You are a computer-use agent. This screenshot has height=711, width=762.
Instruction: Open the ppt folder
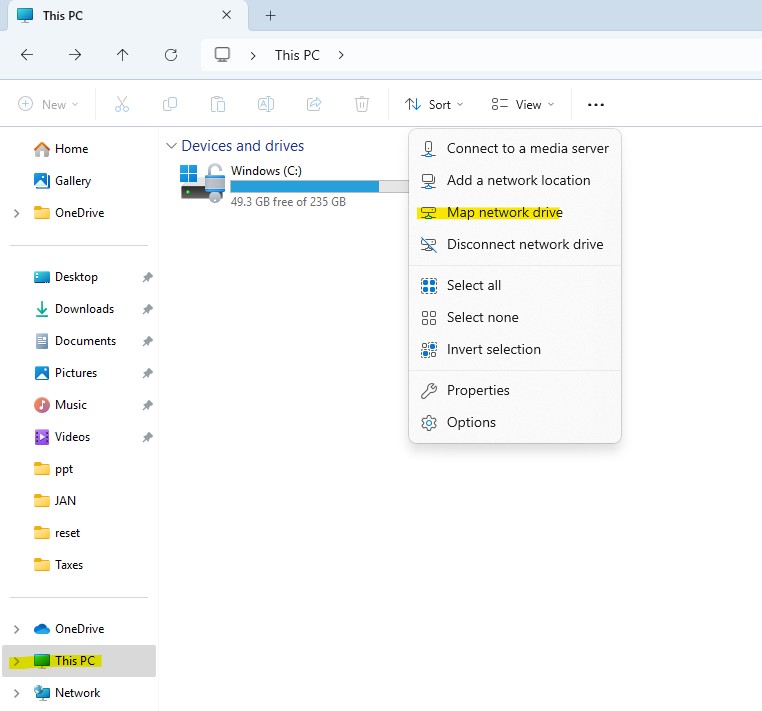click(53, 469)
